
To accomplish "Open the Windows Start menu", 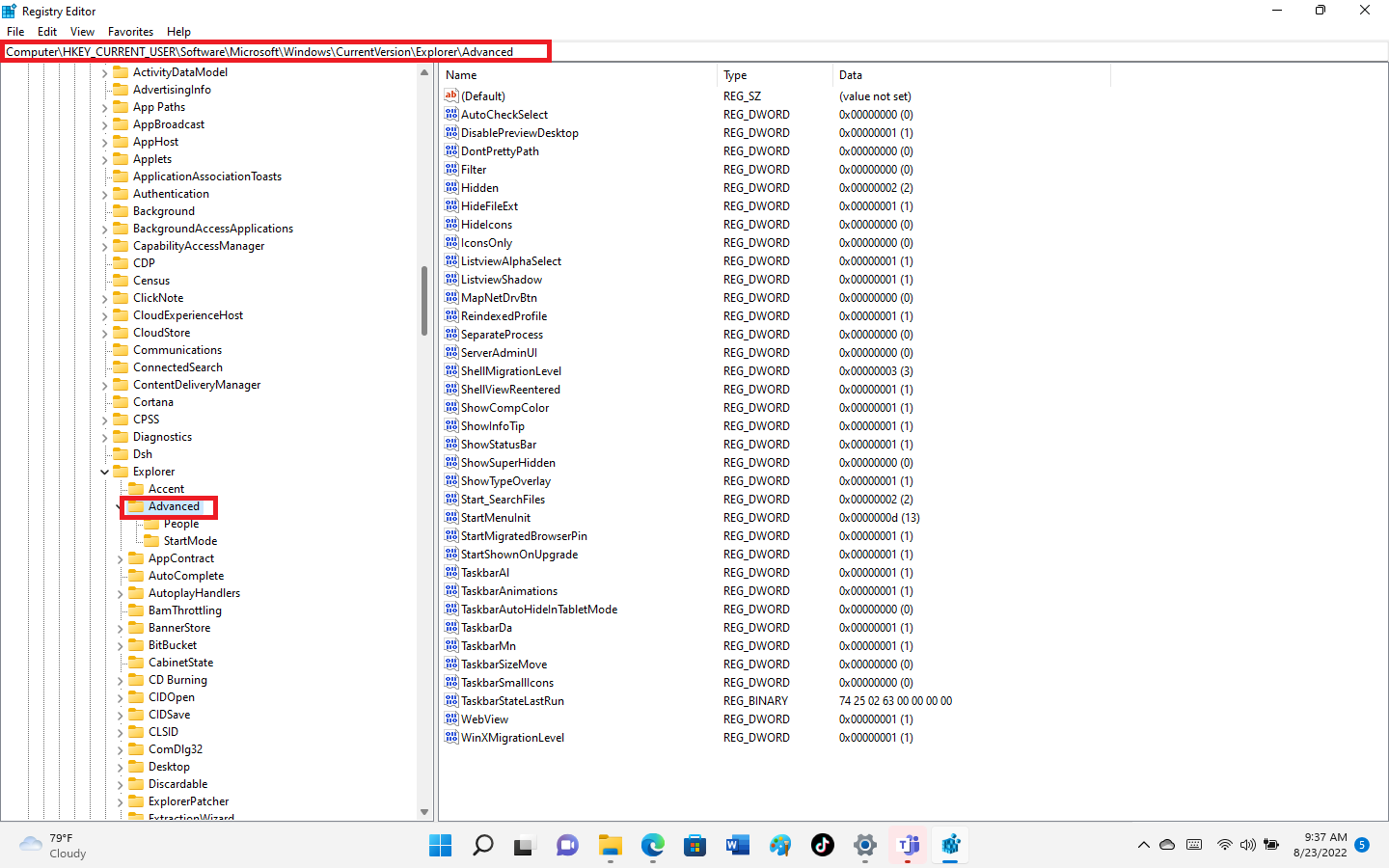I will [441, 846].
